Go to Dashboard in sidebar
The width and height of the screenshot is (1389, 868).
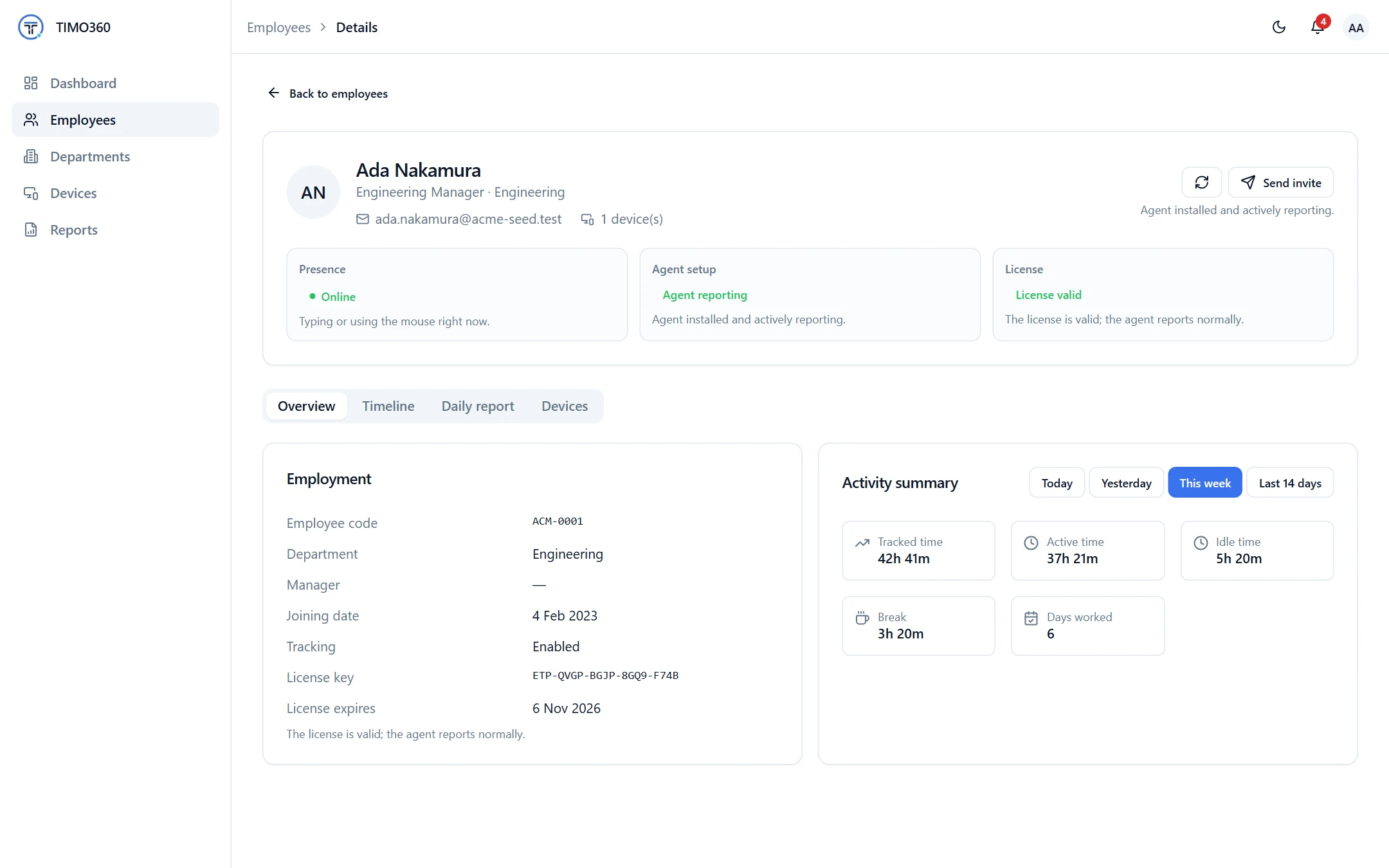click(115, 83)
